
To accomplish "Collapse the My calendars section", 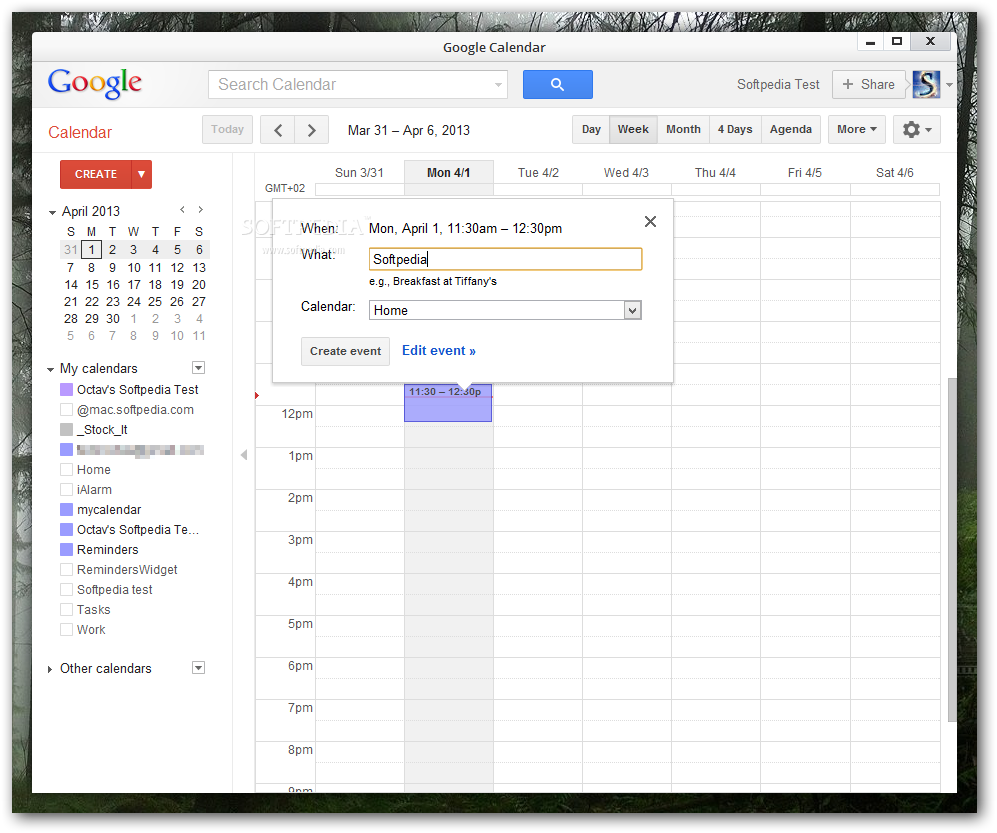I will point(50,369).
